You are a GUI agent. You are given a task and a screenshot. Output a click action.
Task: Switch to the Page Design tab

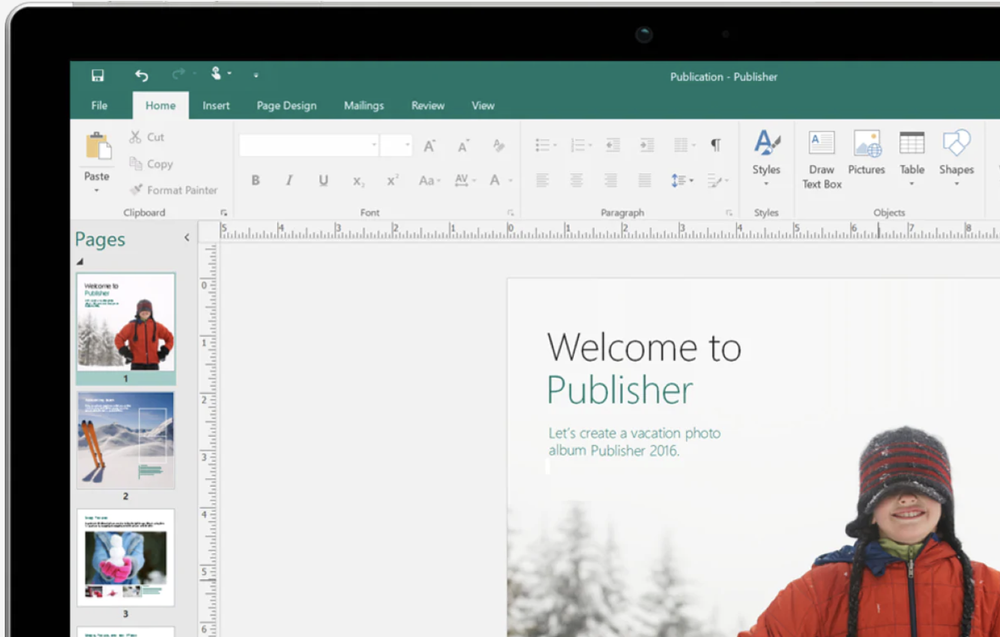[x=286, y=106]
